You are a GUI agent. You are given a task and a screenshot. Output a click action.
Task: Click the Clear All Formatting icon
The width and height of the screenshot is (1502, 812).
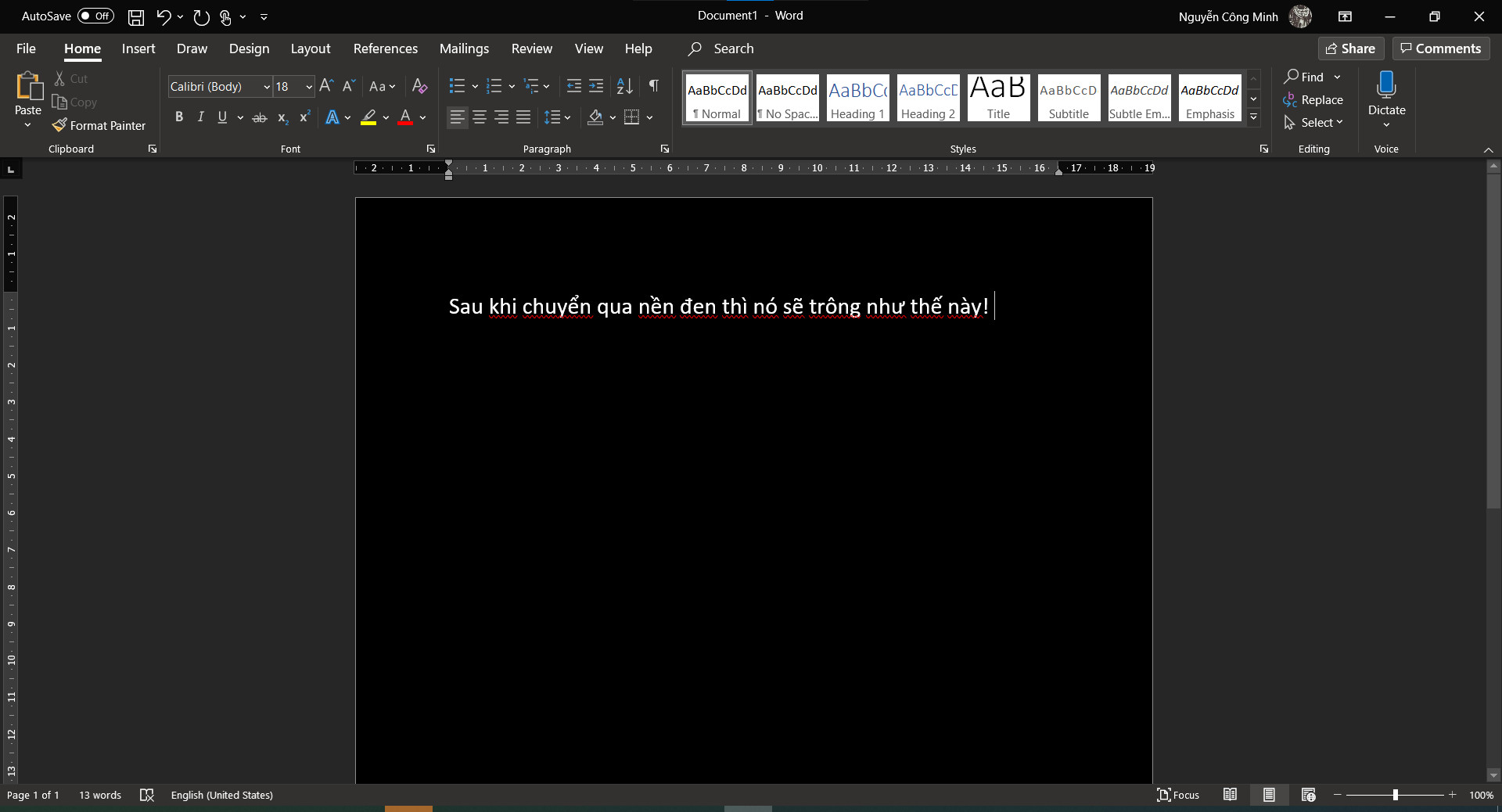point(419,86)
